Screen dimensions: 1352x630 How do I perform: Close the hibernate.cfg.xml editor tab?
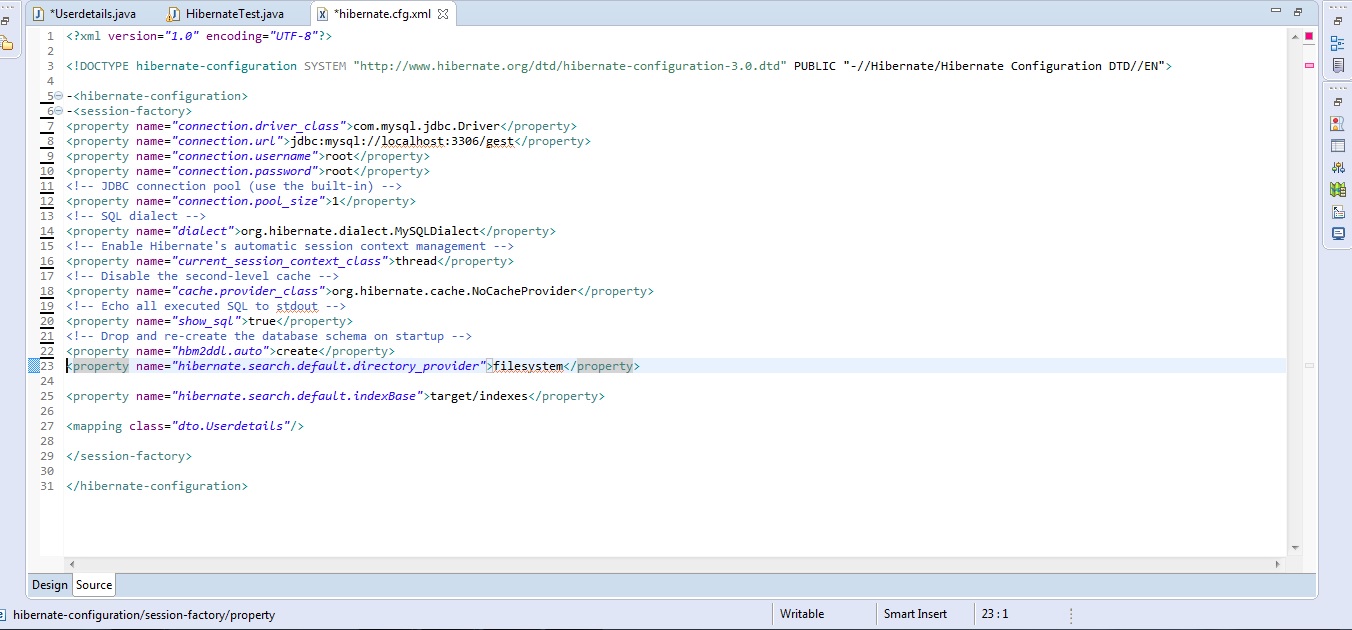(x=443, y=14)
